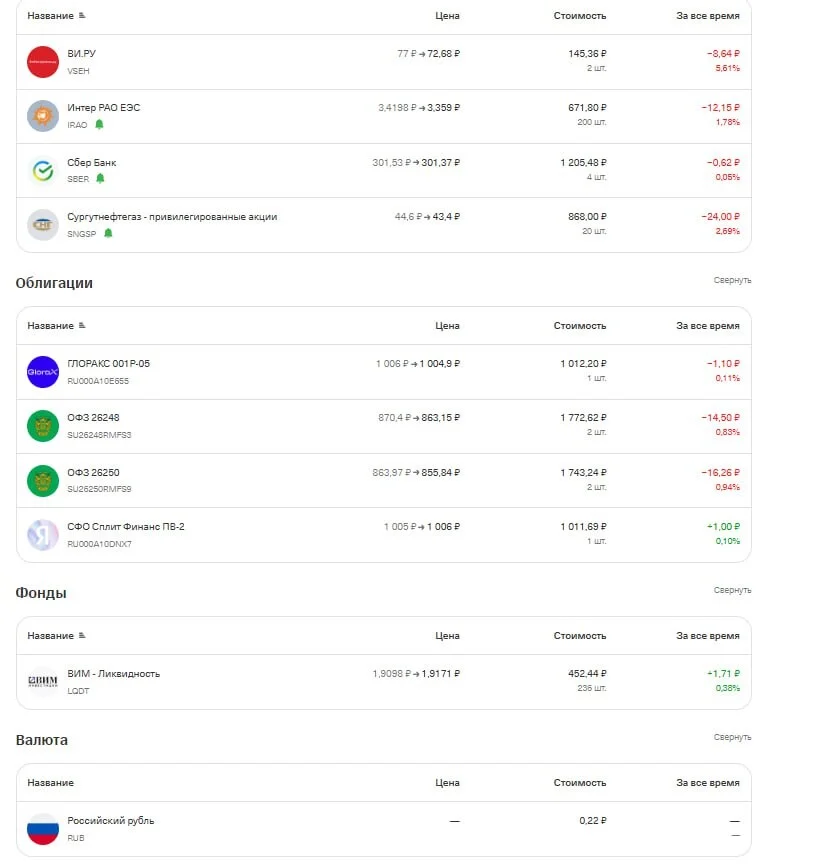Image resolution: width=840 pixels, height=865 pixels.
Task: Click the СФО Сплит Финанс logo icon
Action: tap(42, 535)
